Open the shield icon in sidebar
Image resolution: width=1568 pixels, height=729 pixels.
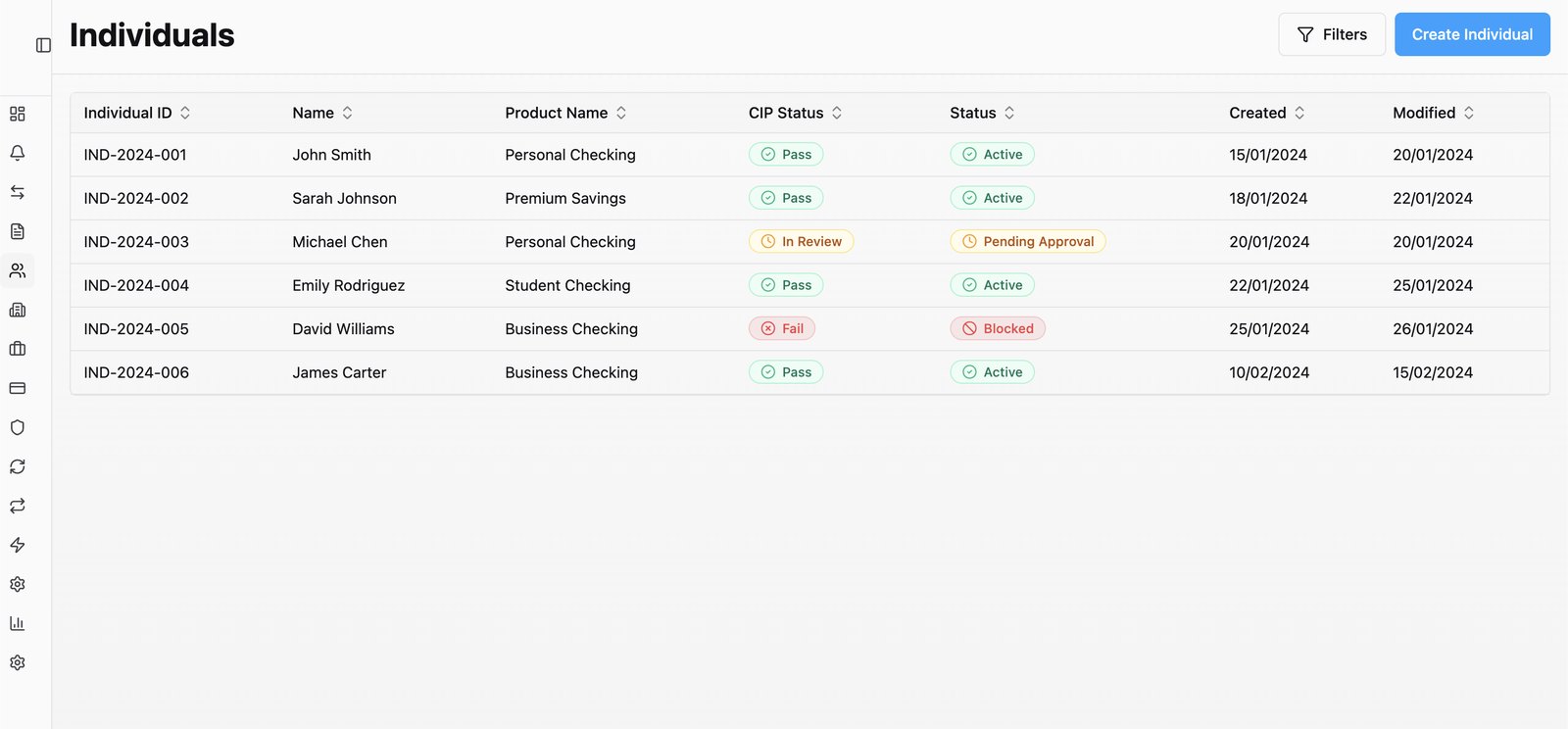click(x=18, y=427)
